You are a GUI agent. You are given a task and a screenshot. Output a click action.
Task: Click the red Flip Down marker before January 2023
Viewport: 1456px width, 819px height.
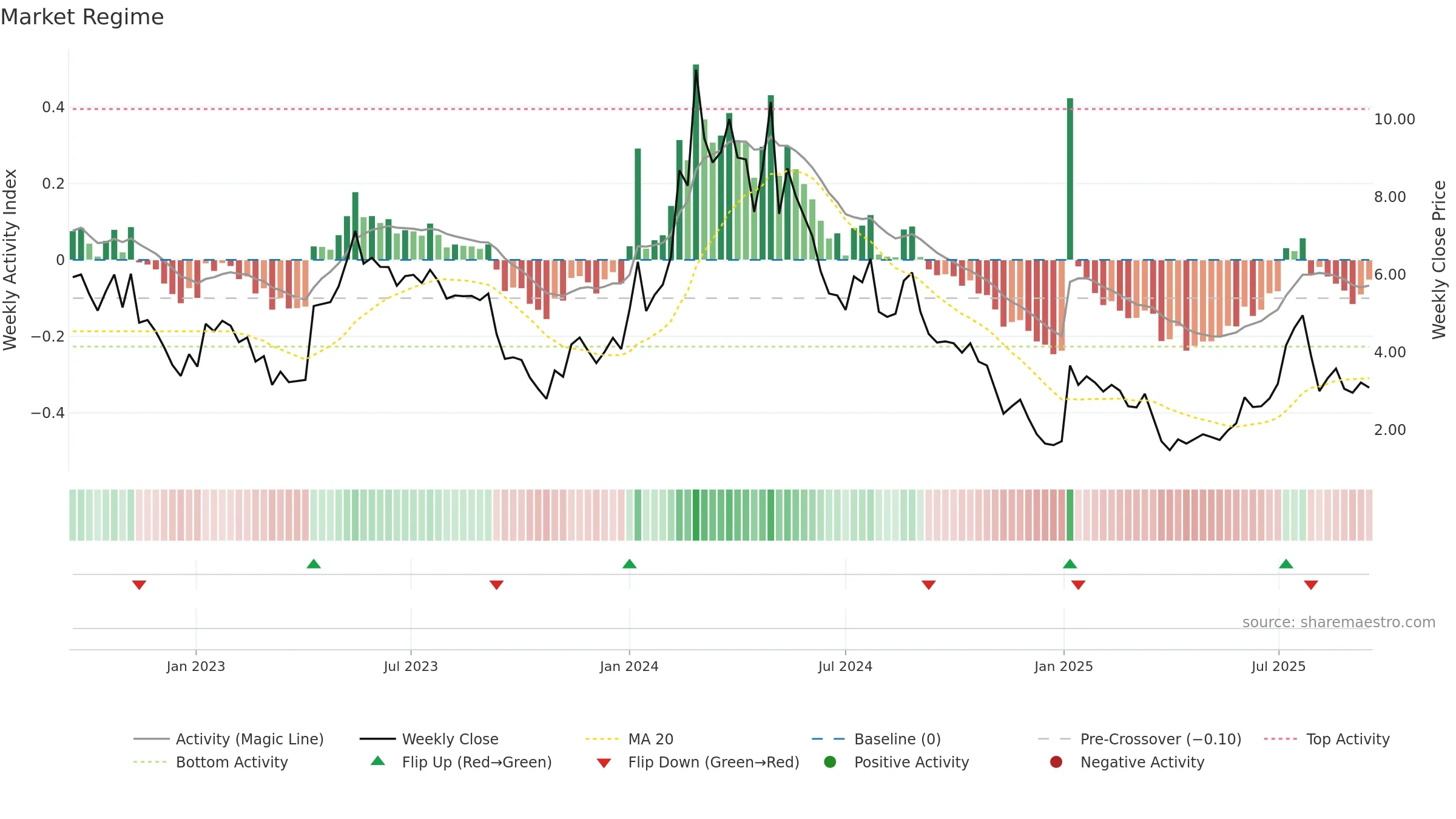point(139,585)
